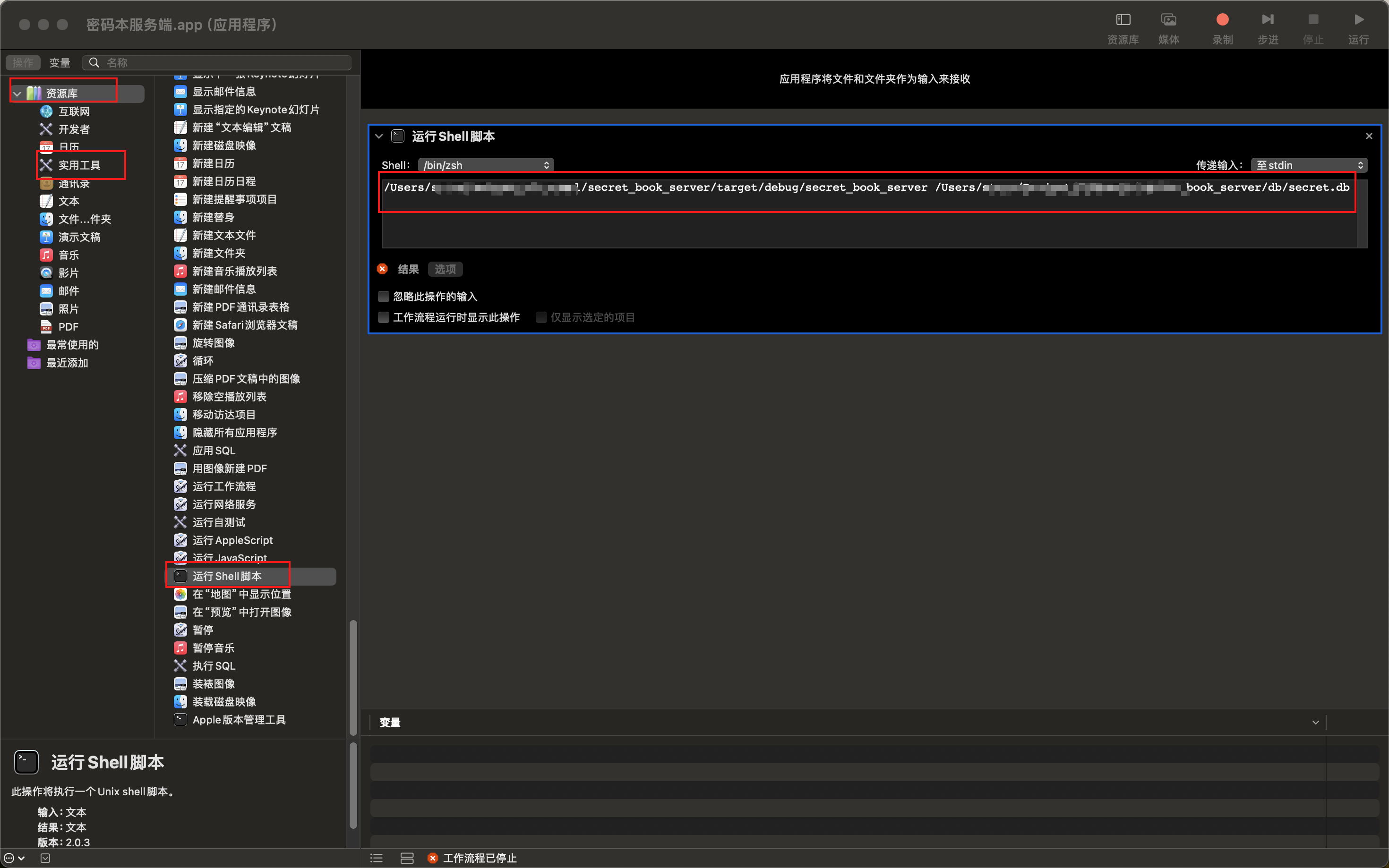This screenshot has width=1389, height=868.
Task: Select 实用工具 category in library
Action: [79, 165]
